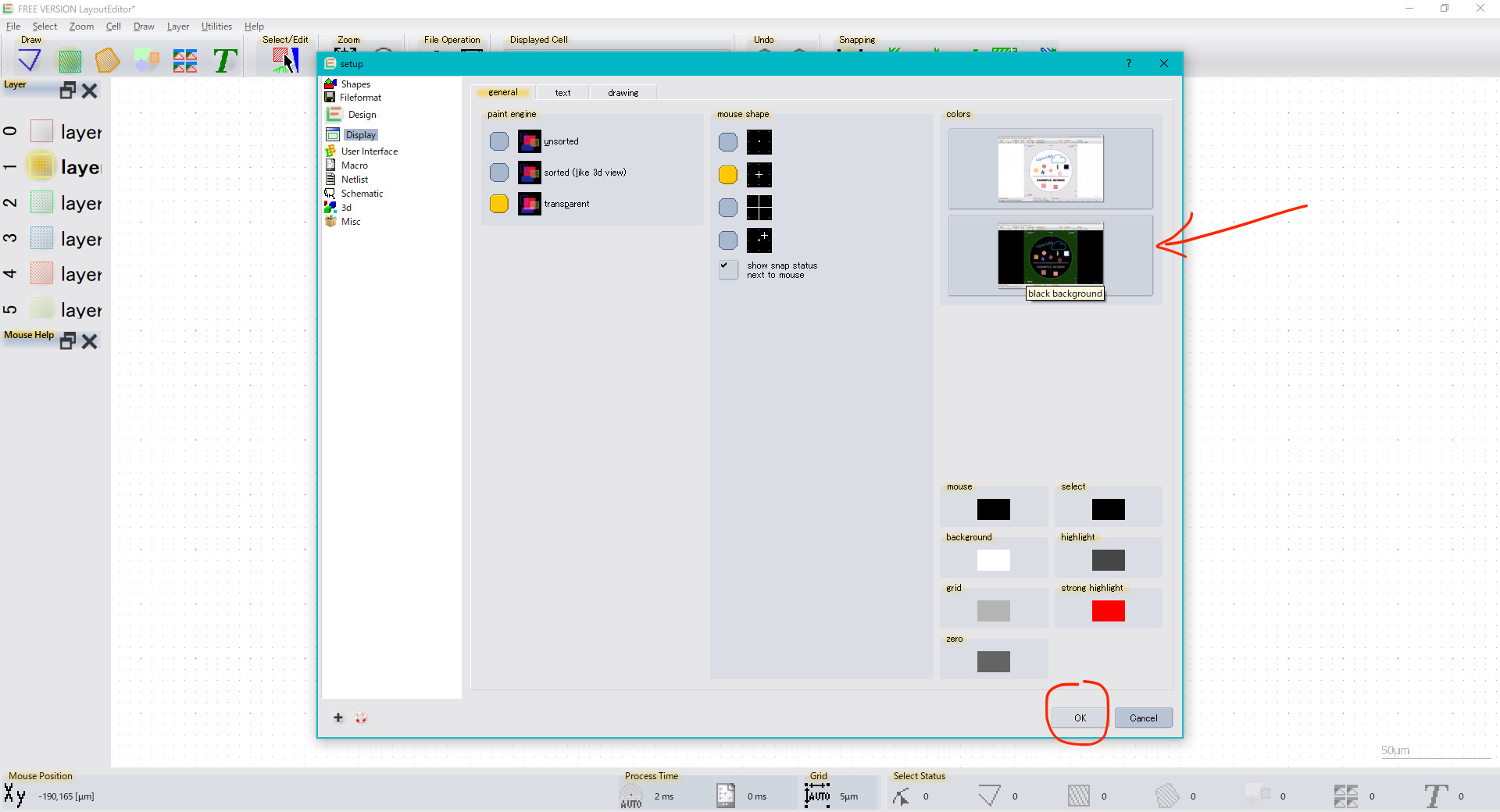Click the Cancel button
The image size is (1500, 812).
pyautogui.click(x=1143, y=718)
